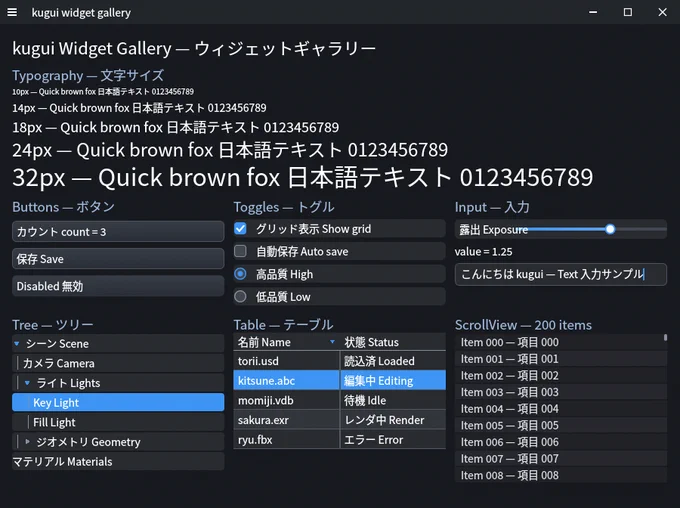Click the カウント count = 3 button

pos(118,232)
